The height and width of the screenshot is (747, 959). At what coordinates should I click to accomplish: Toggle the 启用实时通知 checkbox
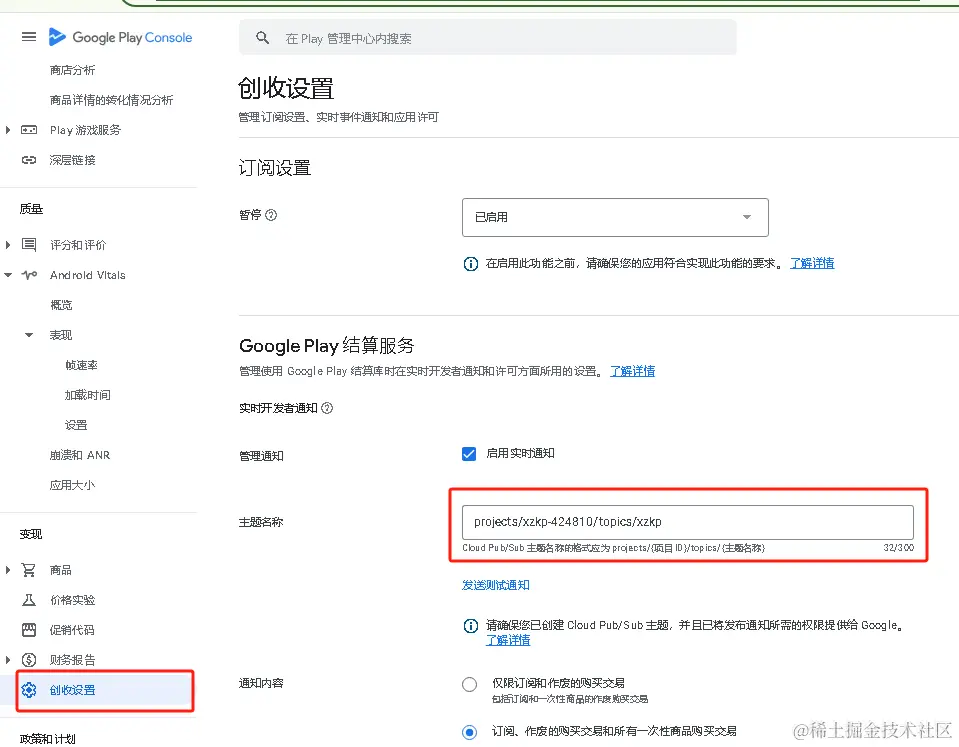tap(469, 453)
